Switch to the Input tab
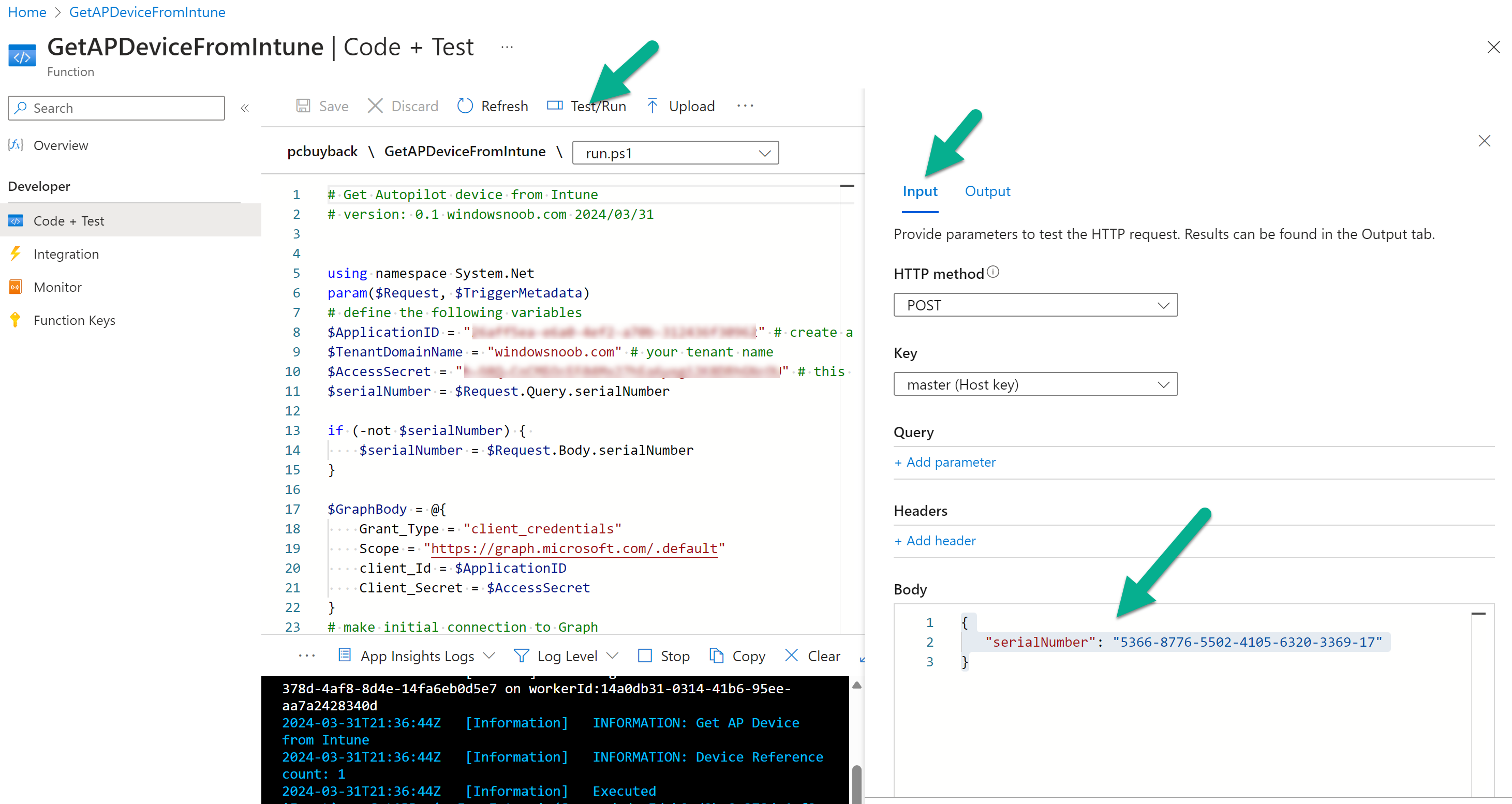The height and width of the screenshot is (804, 1512). (920, 191)
